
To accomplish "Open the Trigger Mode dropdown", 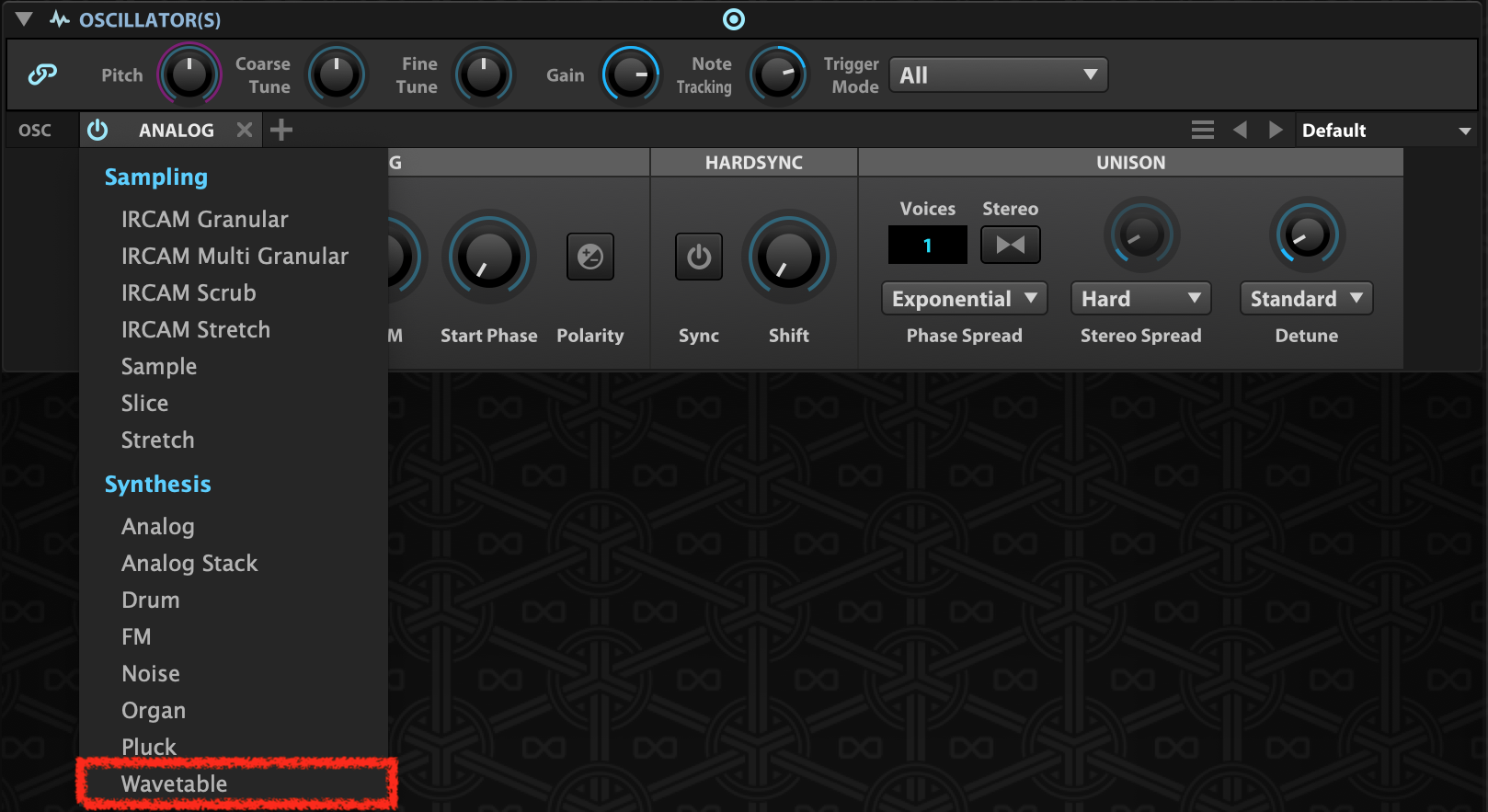I will 999,74.
